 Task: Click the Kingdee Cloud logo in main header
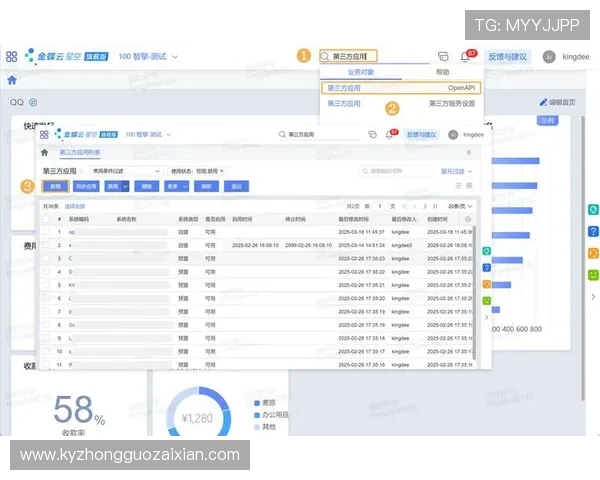[66, 57]
